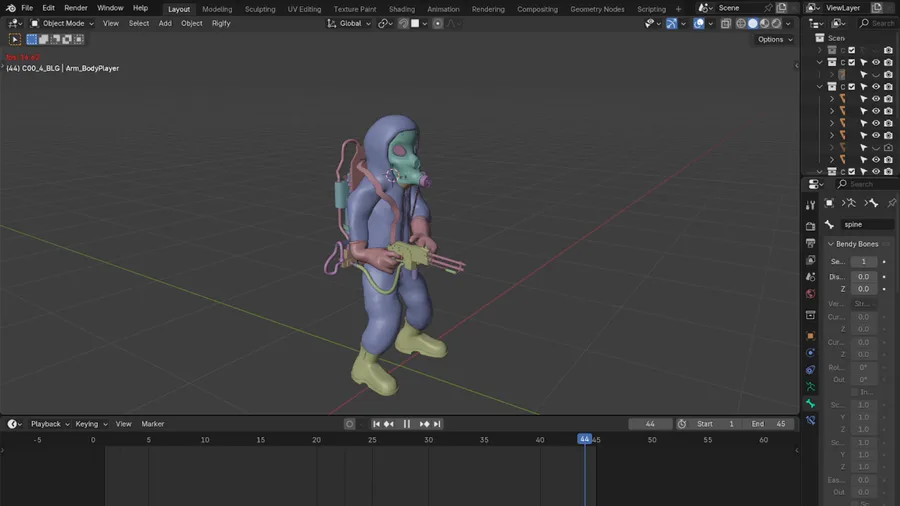This screenshot has height=506, width=900.
Task: Switch to wireframe viewport shading
Action: 741,24
